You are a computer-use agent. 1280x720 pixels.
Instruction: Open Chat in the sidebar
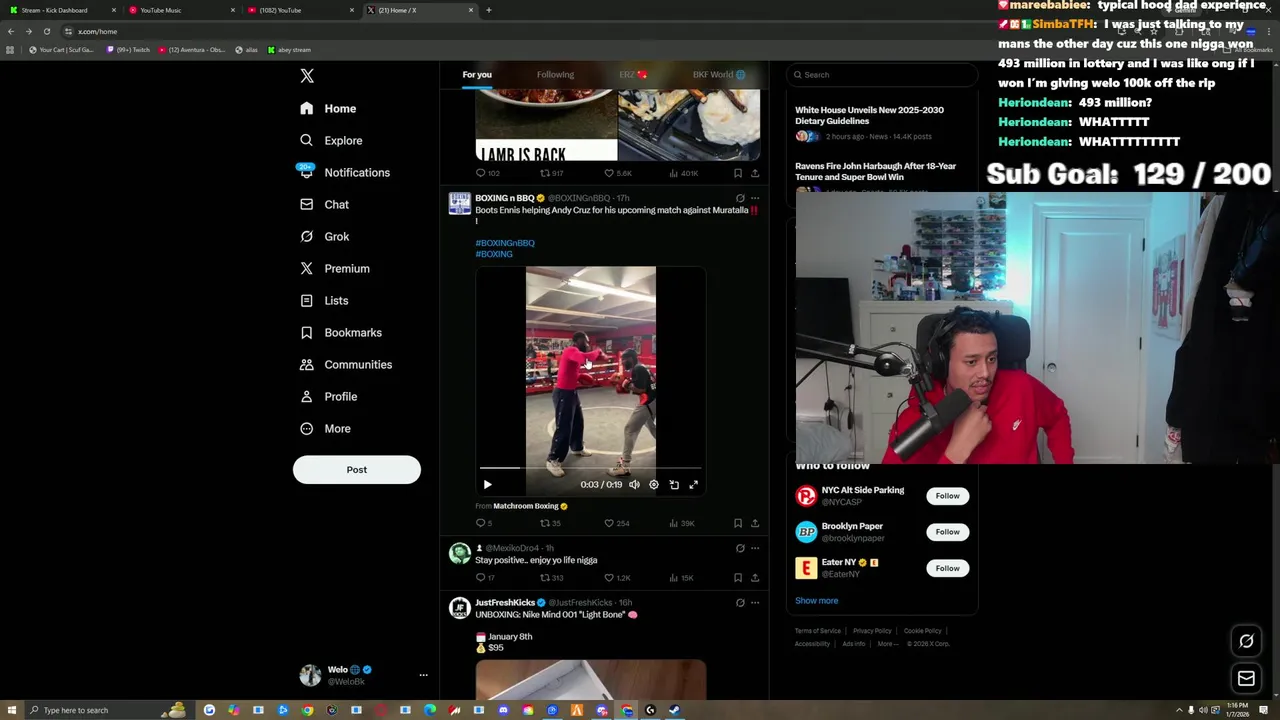[324, 204]
